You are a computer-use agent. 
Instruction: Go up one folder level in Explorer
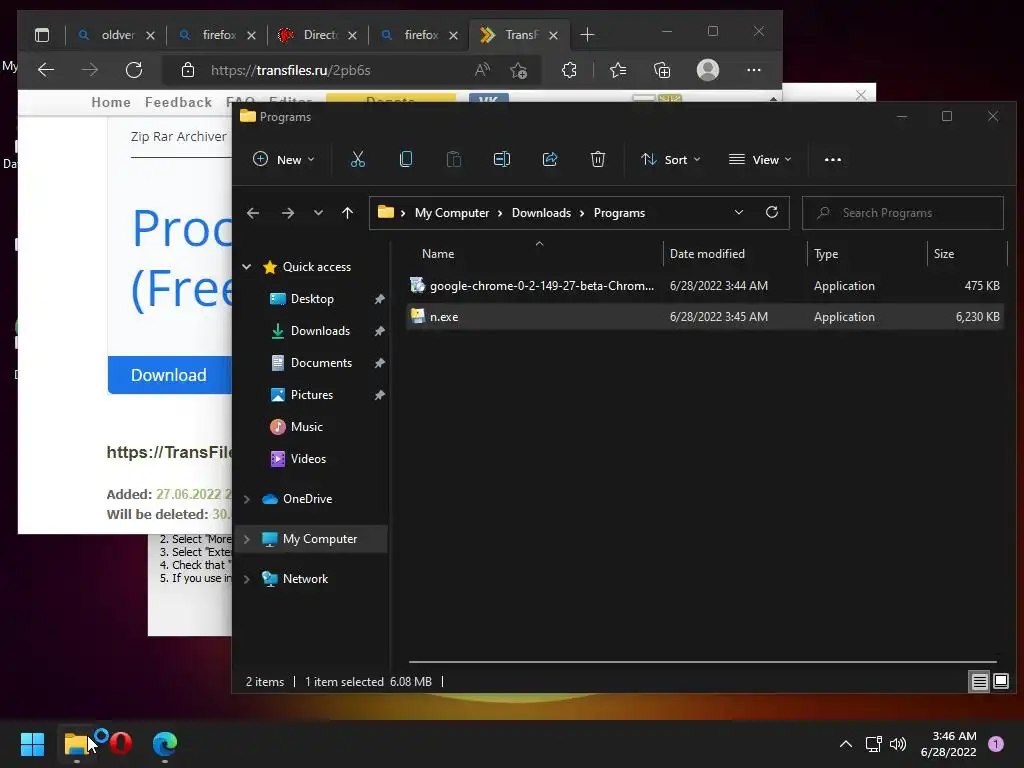coord(347,213)
